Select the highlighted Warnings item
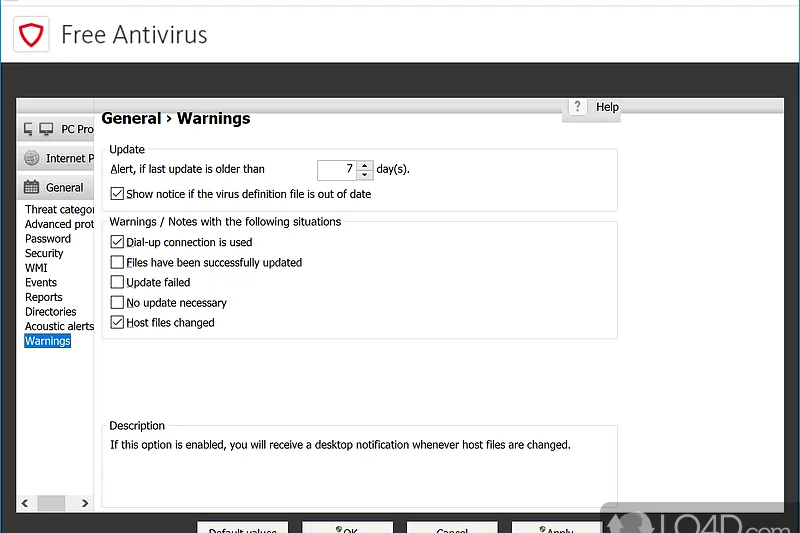 (x=47, y=341)
